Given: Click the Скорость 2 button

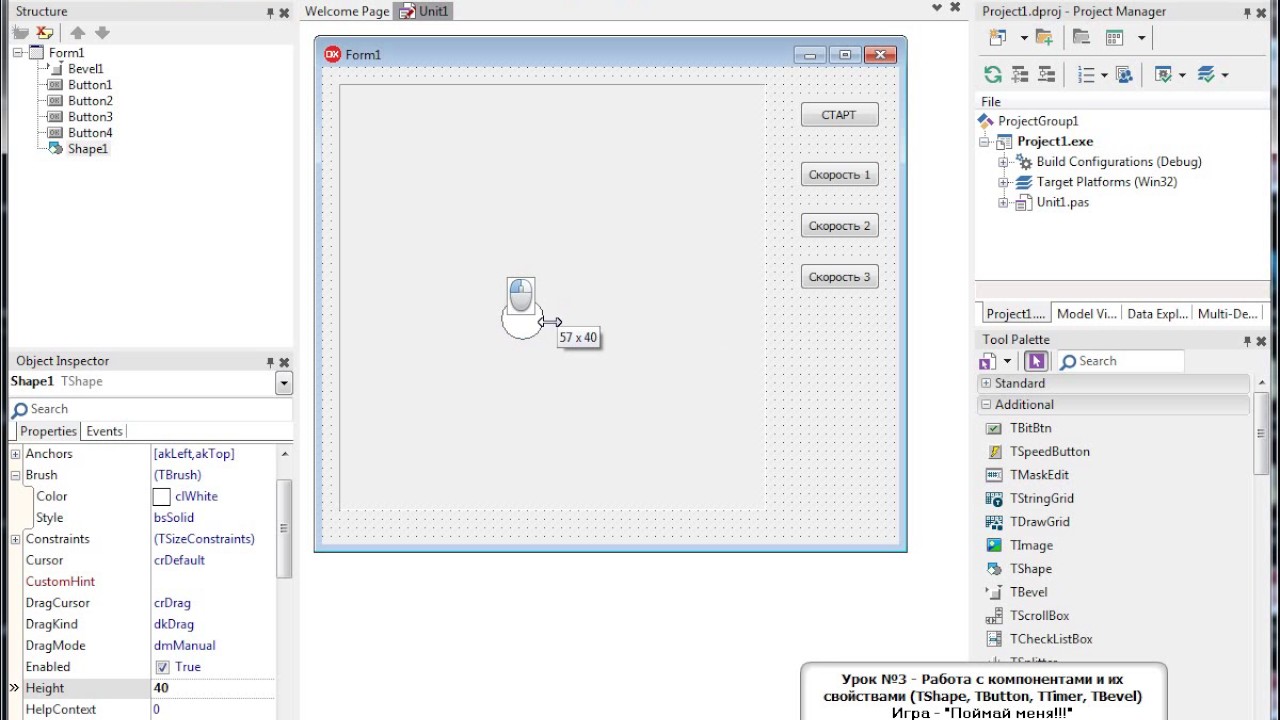Looking at the screenshot, I should [x=839, y=226].
